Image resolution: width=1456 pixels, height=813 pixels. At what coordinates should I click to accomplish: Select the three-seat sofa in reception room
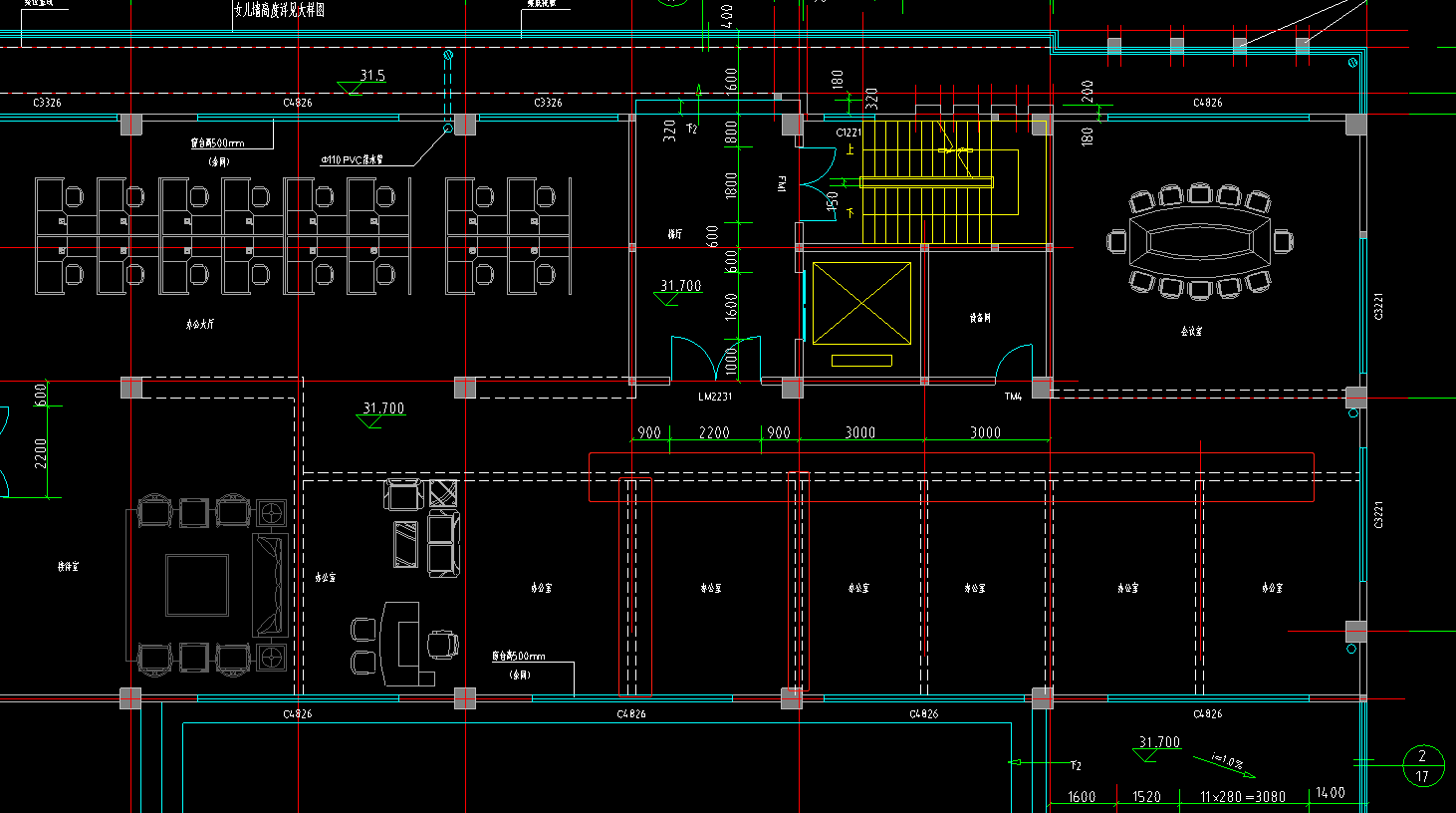(269, 585)
